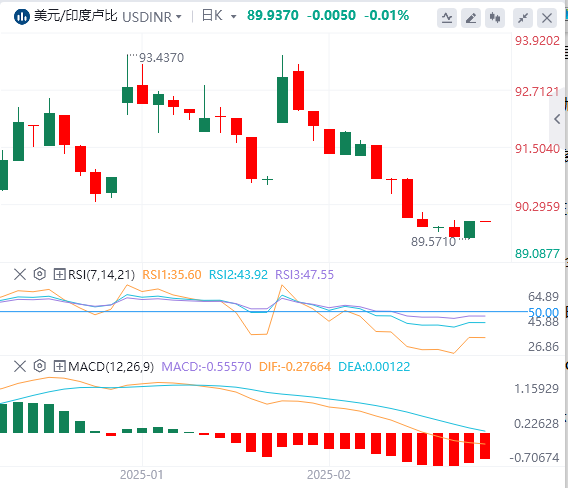Screen dimensions: 568x488
Task: Open RSI indicator settings gear
Action: [39, 274]
